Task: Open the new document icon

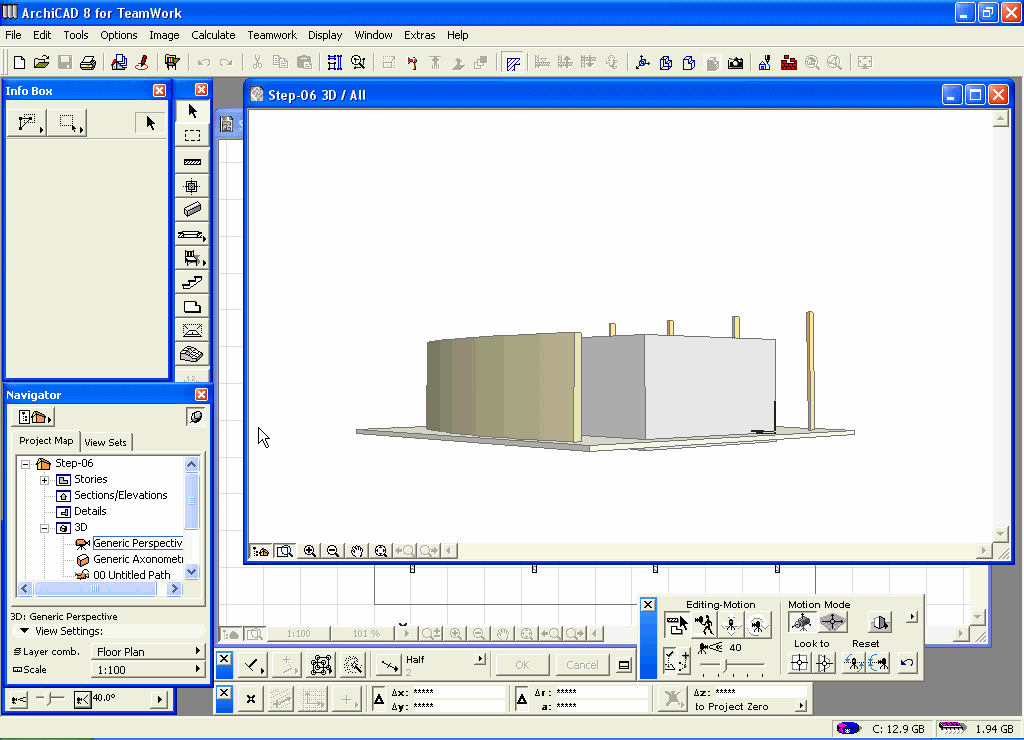Action: [18, 63]
